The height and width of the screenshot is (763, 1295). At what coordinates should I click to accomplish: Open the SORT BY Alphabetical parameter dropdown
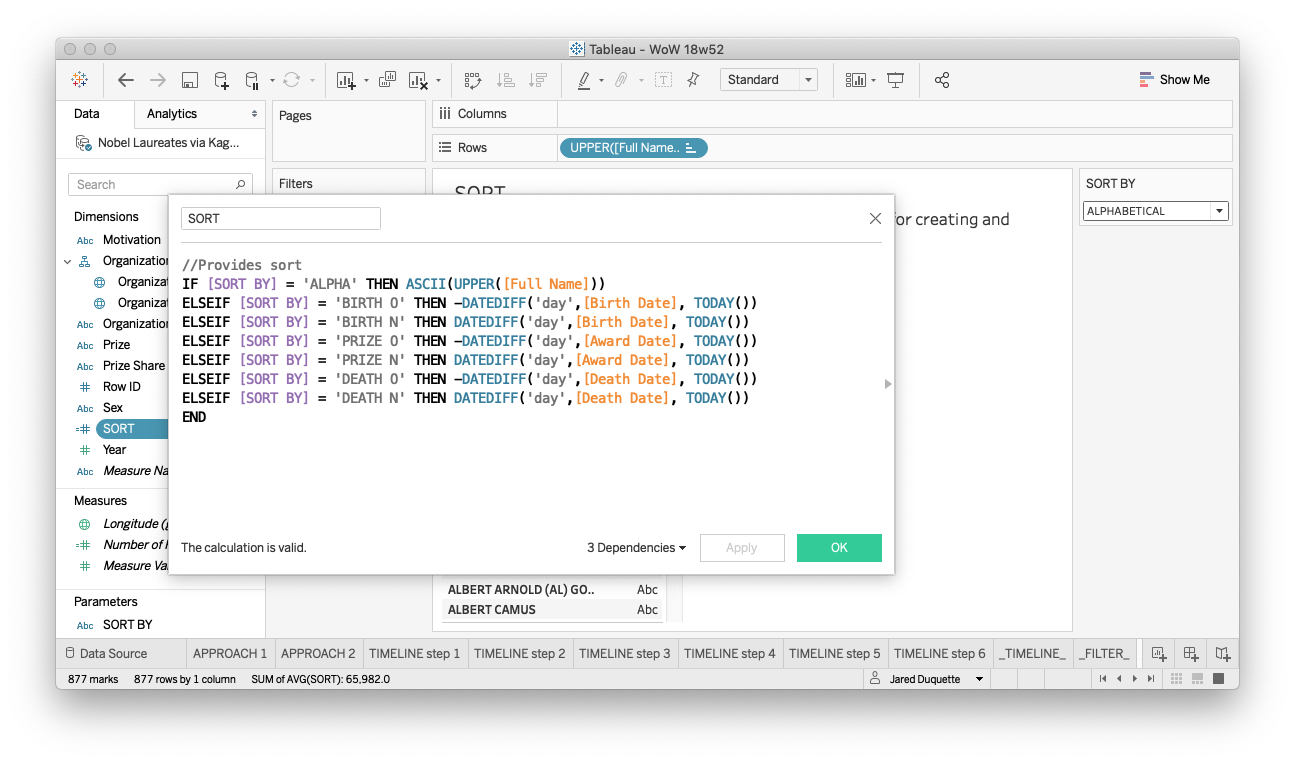1156,211
